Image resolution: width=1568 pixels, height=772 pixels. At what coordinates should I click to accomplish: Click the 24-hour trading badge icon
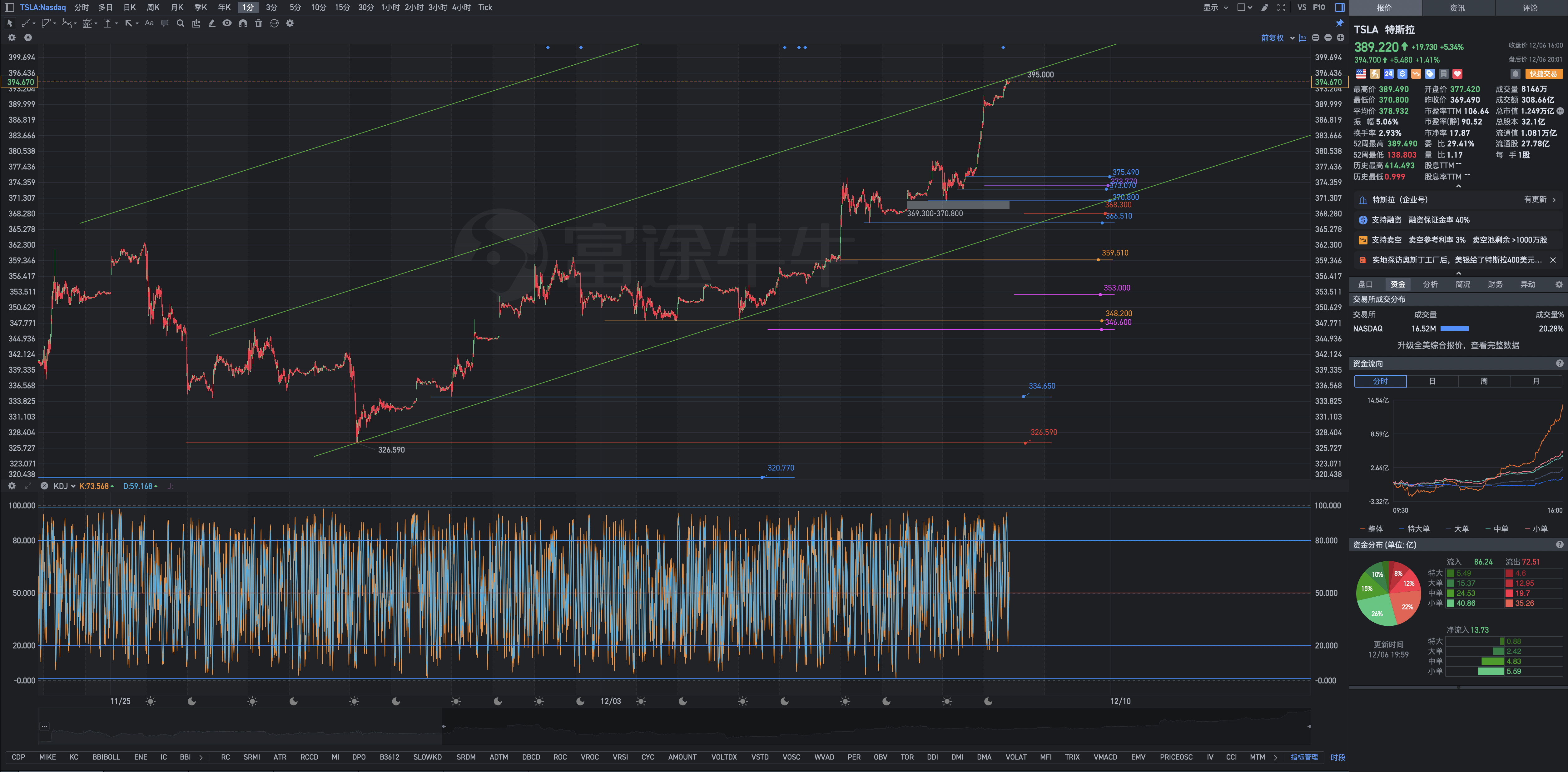pos(1388,74)
